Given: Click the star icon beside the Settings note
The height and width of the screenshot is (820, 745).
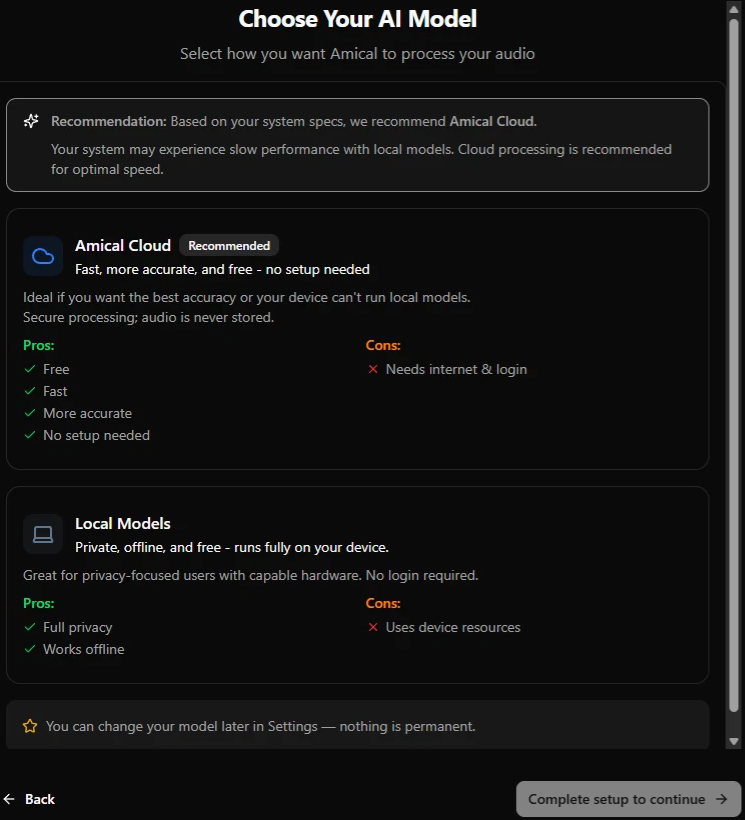Looking at the screenshot, I should coord(30,726).
